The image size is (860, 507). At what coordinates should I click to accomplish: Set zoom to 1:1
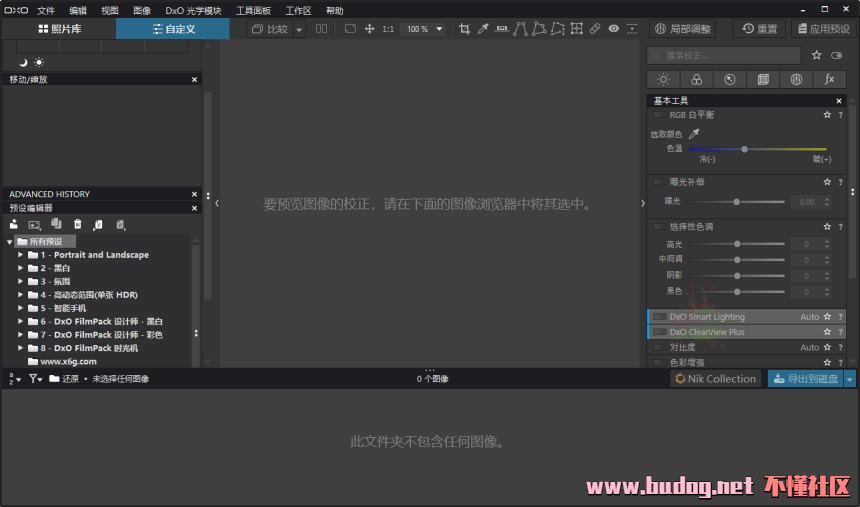tap(388, 29)
